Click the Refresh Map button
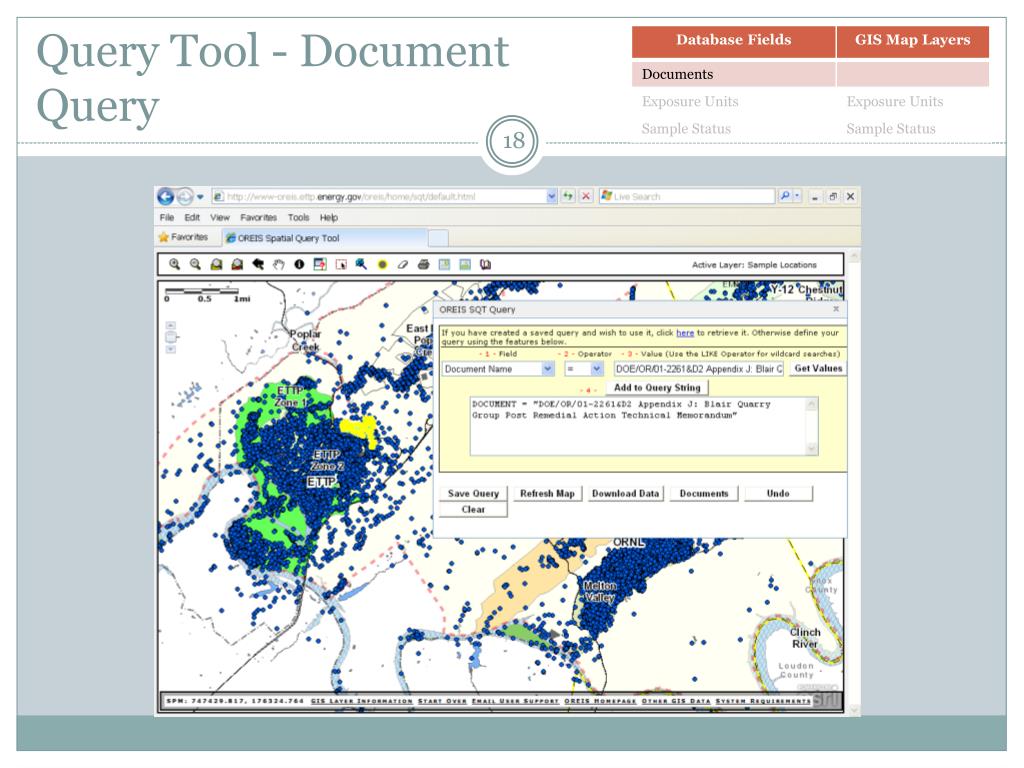 click(x=547, y=494)
